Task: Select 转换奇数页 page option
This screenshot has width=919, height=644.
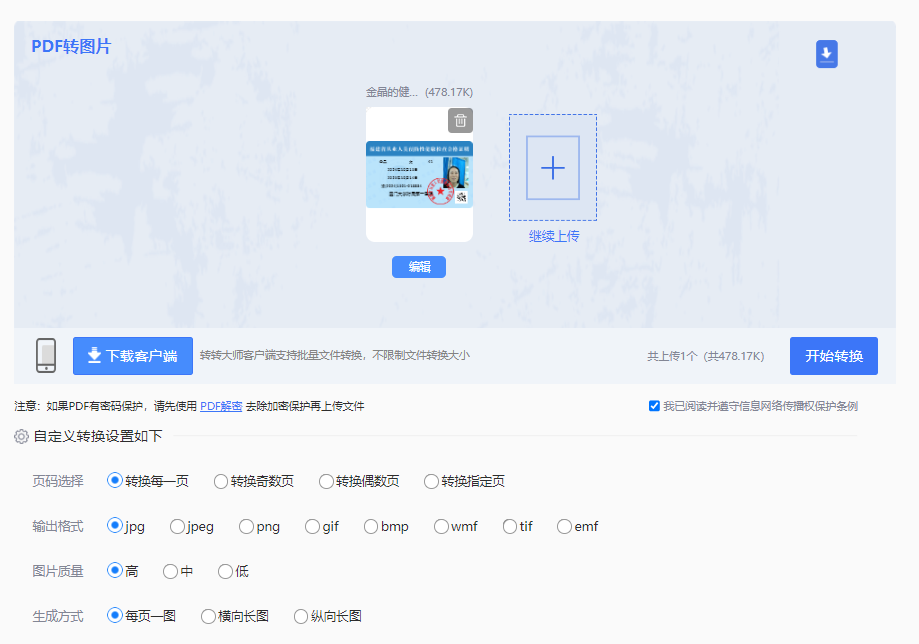Action: click(x=219, y=481)
